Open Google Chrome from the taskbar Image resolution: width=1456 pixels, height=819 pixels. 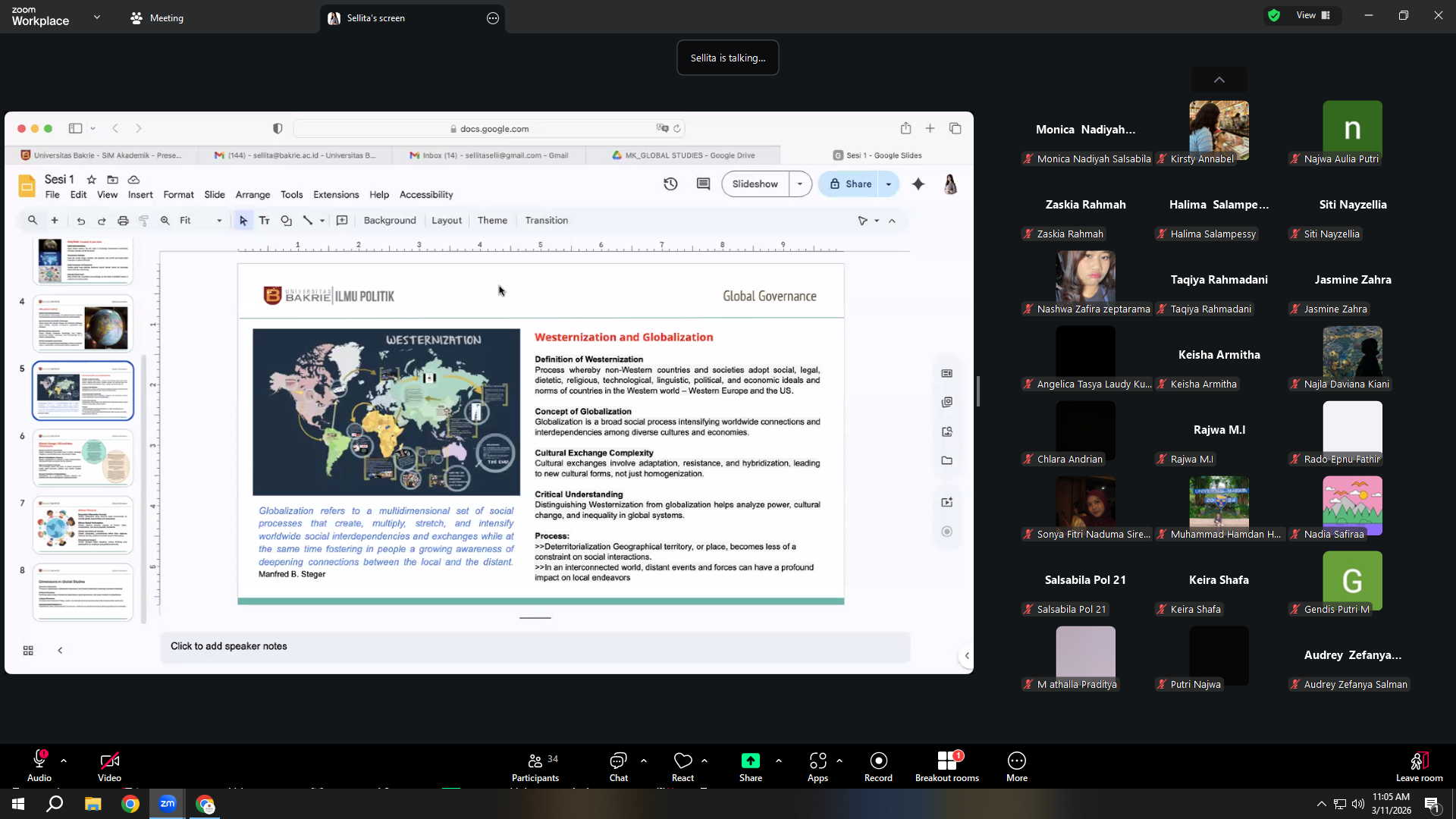point(130,804)
